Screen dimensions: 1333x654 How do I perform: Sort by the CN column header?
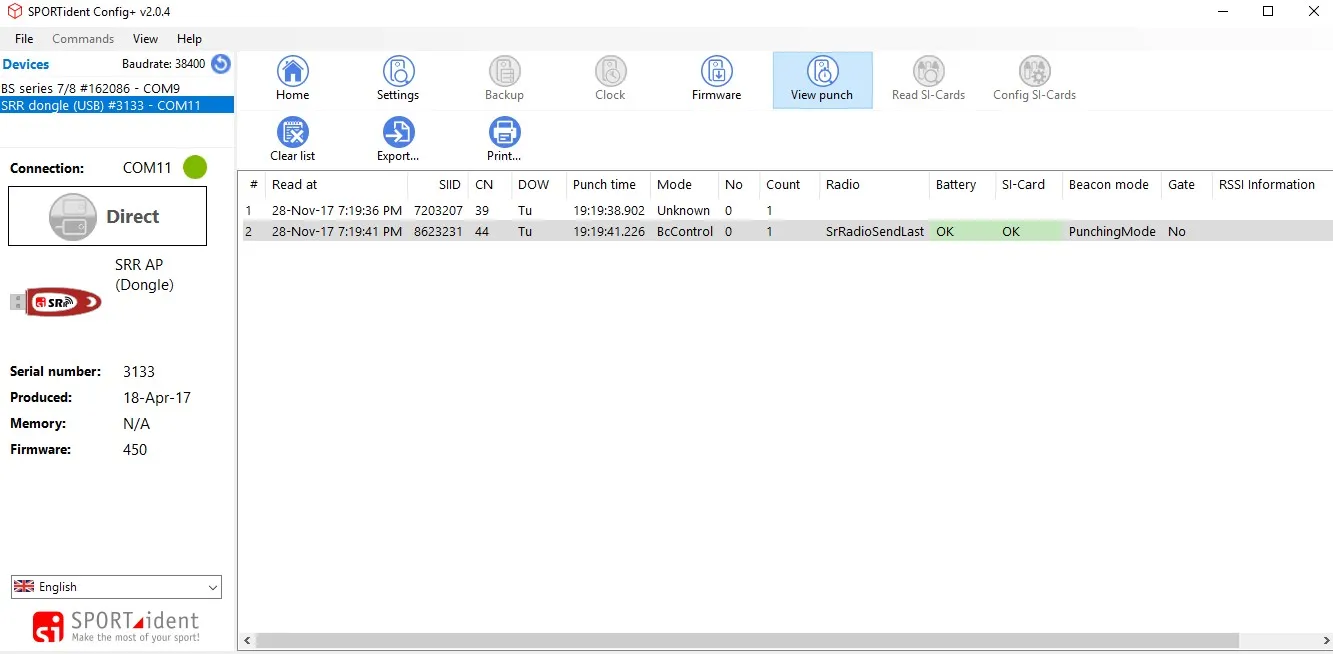click(x=489, y=185)
